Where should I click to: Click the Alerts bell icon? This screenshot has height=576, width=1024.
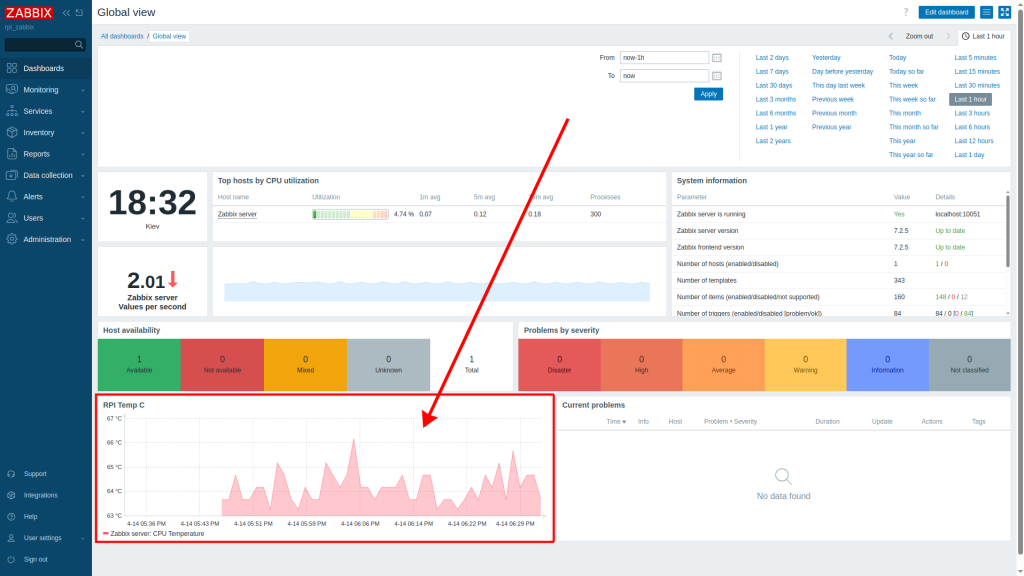(x=12, y=197)
